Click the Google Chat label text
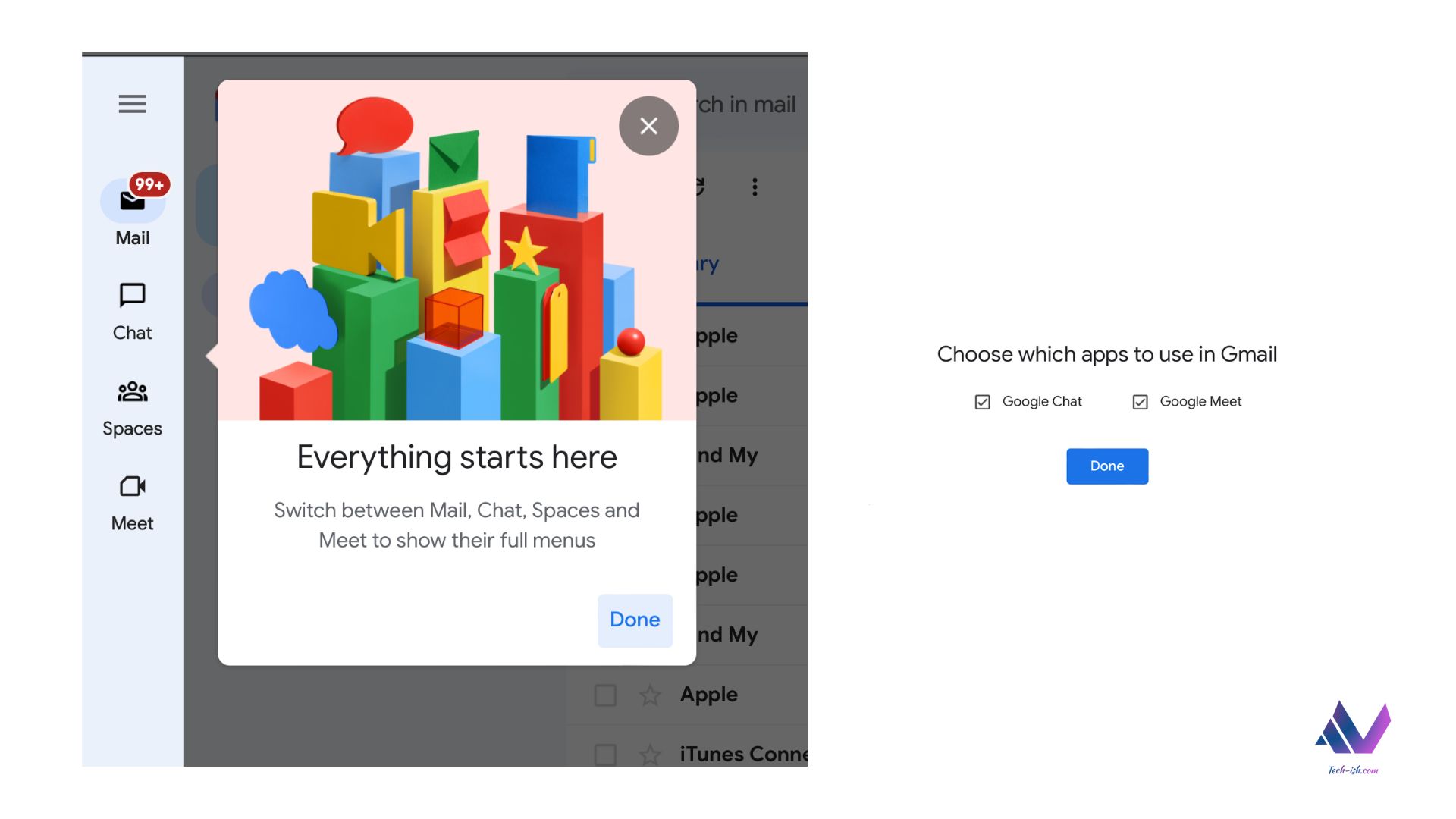Screen dimensions: 1456x819 pyautogui.click(x=1042, y=402)
